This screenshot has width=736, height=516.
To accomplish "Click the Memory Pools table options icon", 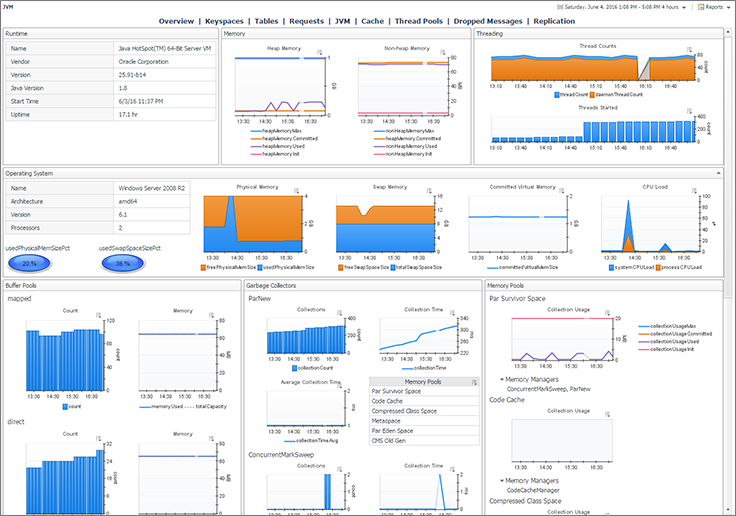I will [x=474, y=382].
